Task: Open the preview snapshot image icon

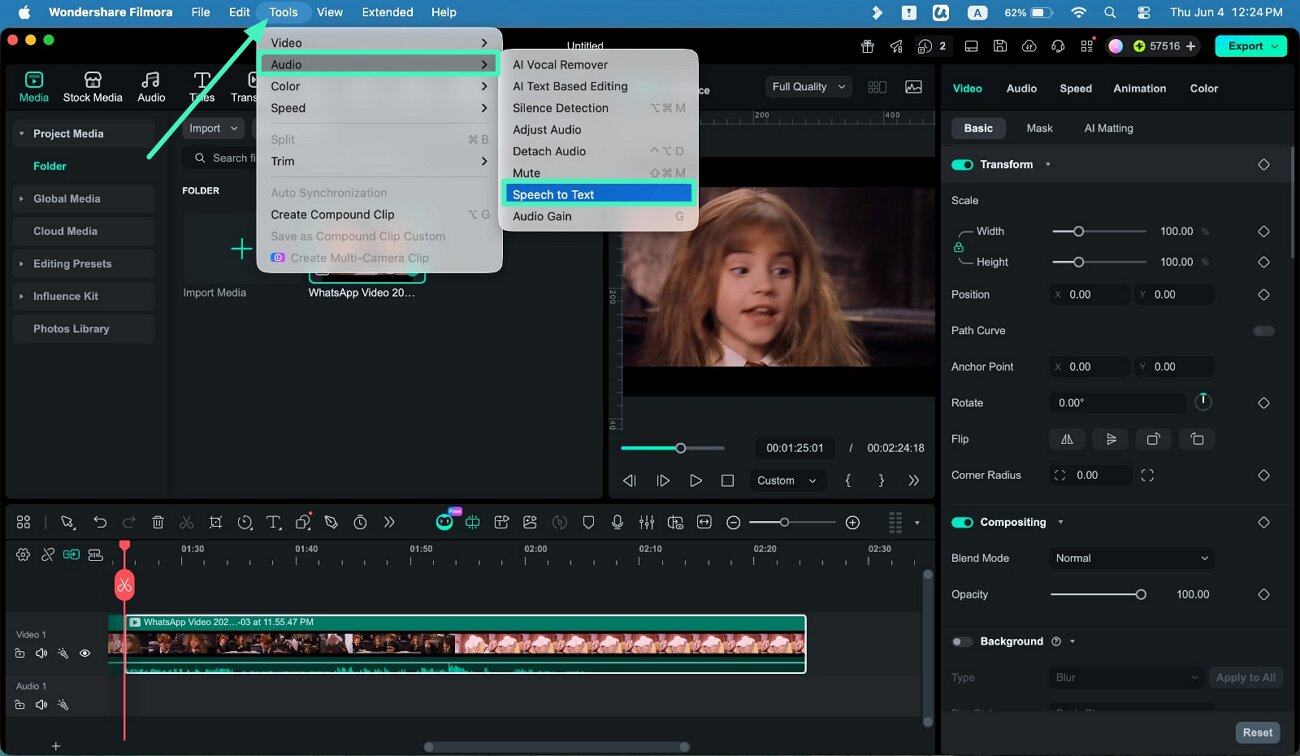Action: pyautogui.click(x=913, y=87)
